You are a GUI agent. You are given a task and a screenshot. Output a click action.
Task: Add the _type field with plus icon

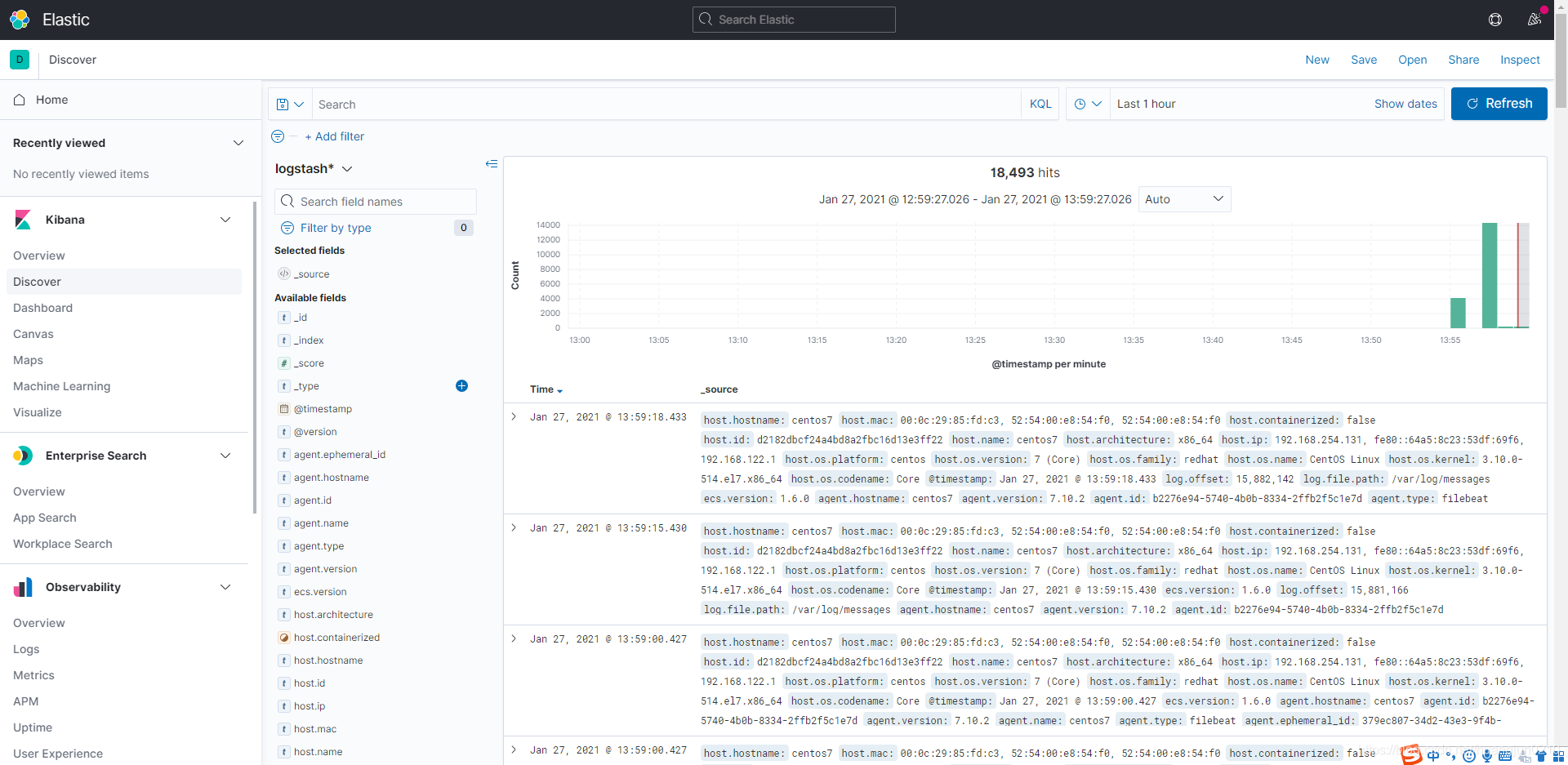coord(461,385)
